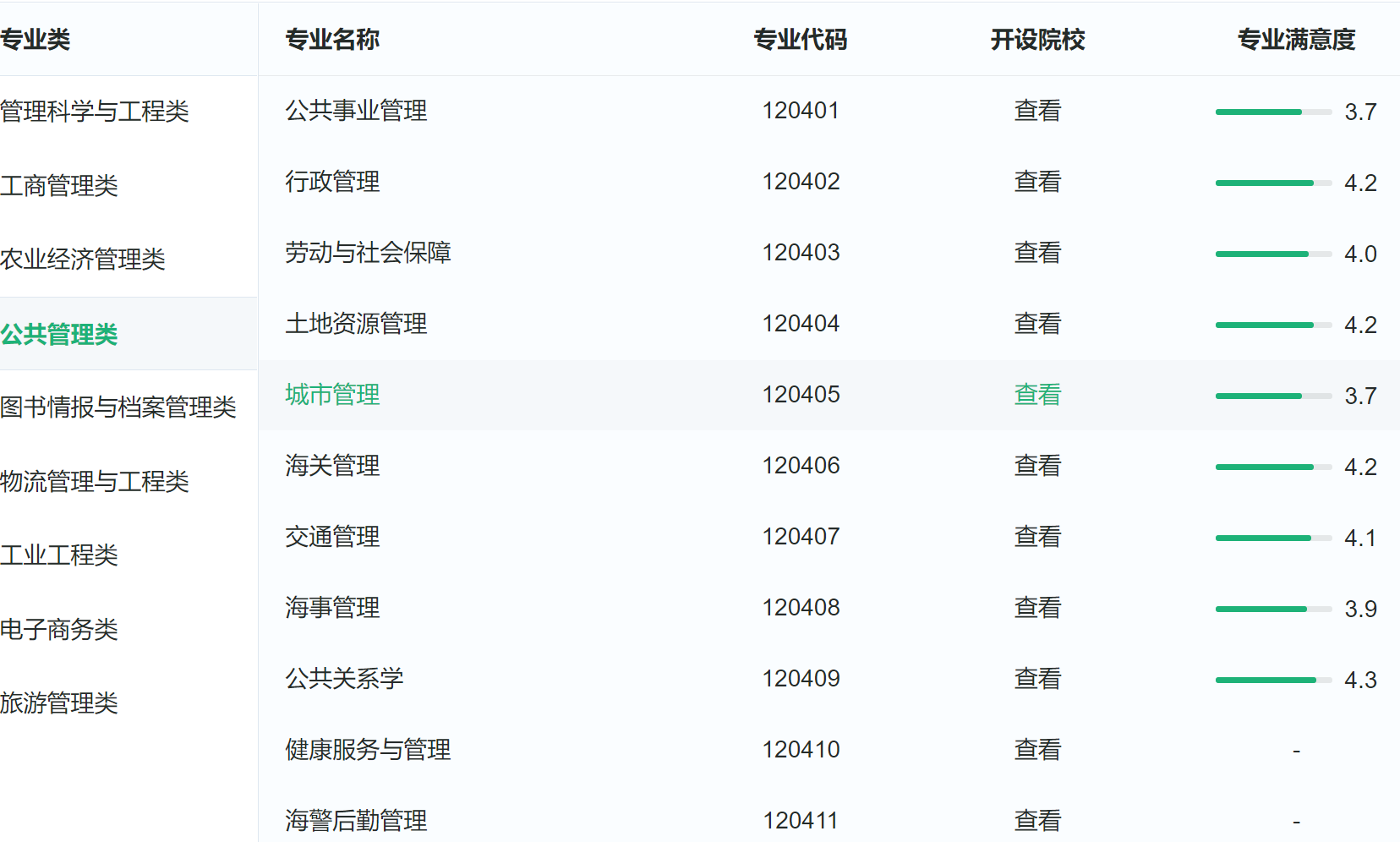This screenshot has width=1400, height=842.
Task: Click 查看 for 城市管理 schools
Action: point(1036,394)
